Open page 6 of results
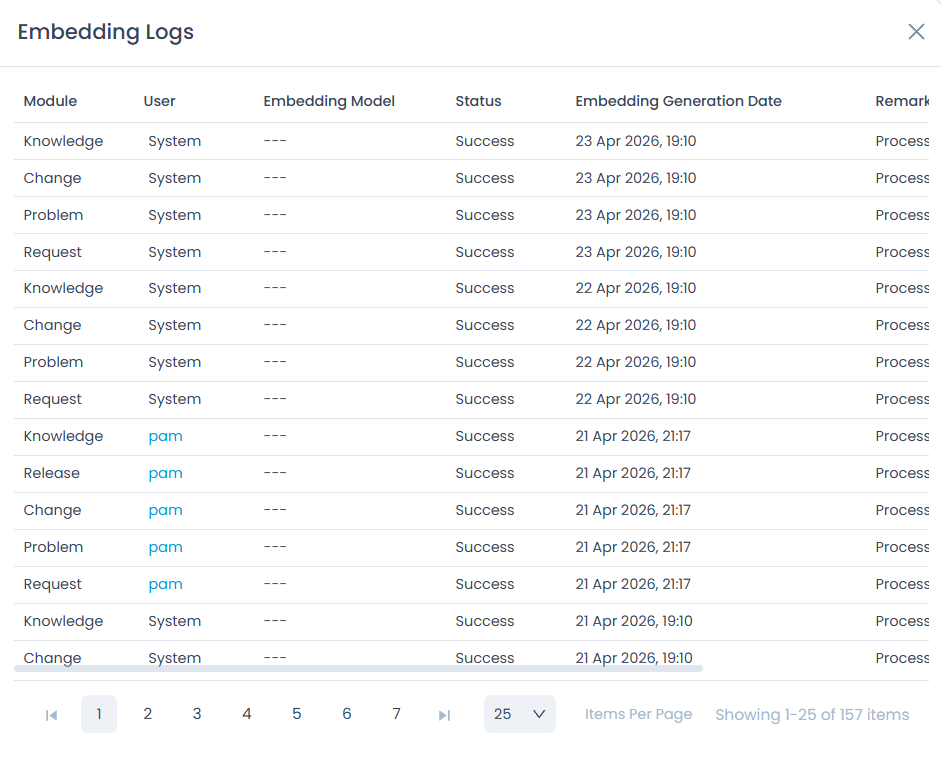941x760 pixels. pos(347,714)
